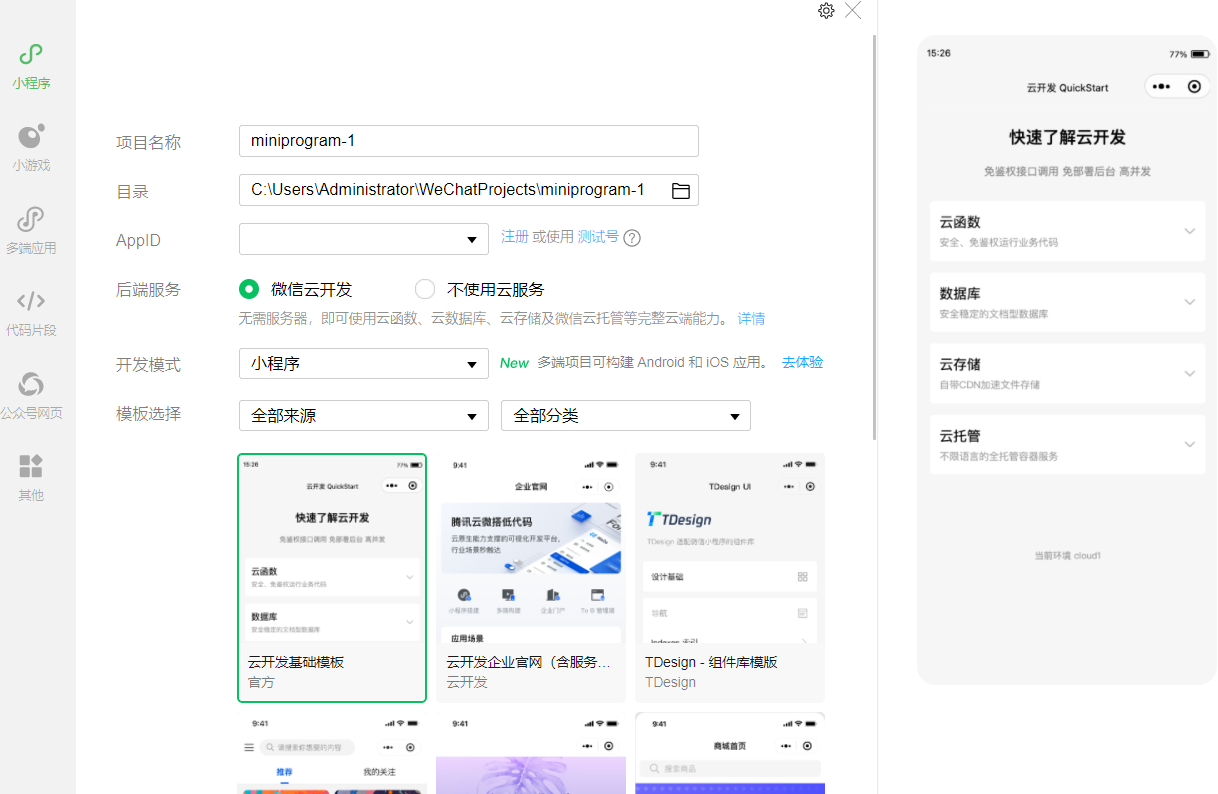The width and height of the screenshot is (1218, 794).
Task: Expand the 数据库 row in preview
Action: coord(1067,302)
